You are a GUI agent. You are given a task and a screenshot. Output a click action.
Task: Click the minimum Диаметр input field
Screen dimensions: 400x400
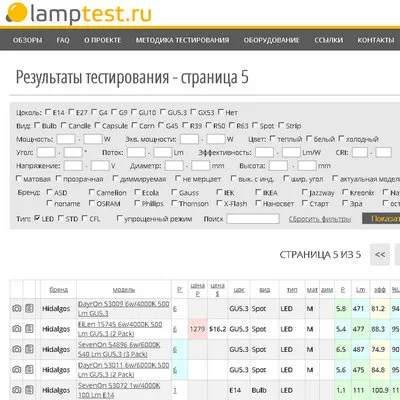174,166
